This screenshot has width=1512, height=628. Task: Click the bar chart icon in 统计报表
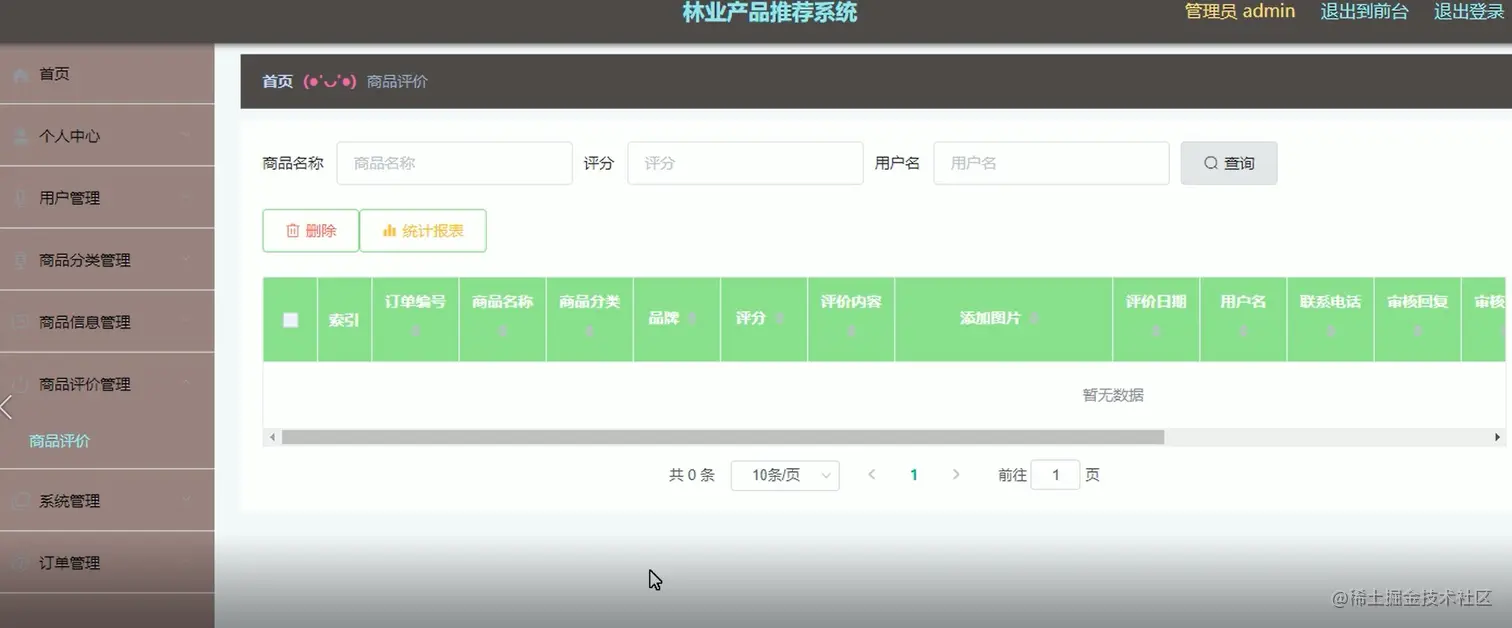(390, 231)
